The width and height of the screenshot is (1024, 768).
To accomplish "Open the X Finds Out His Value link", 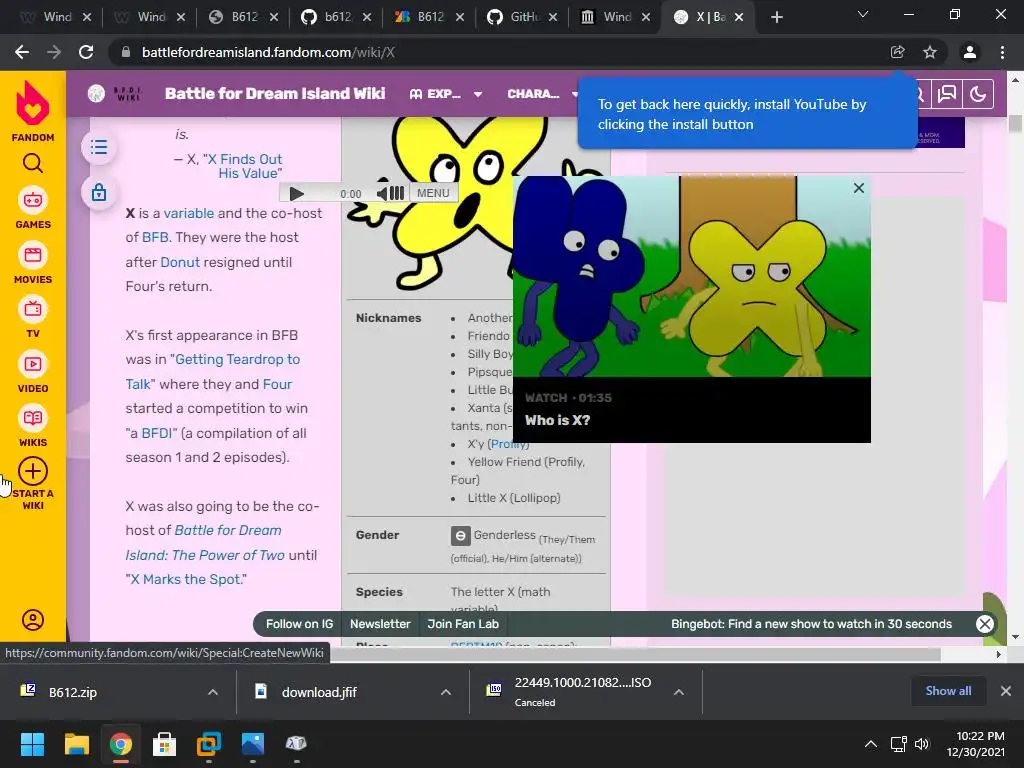I will click(245, 166).
